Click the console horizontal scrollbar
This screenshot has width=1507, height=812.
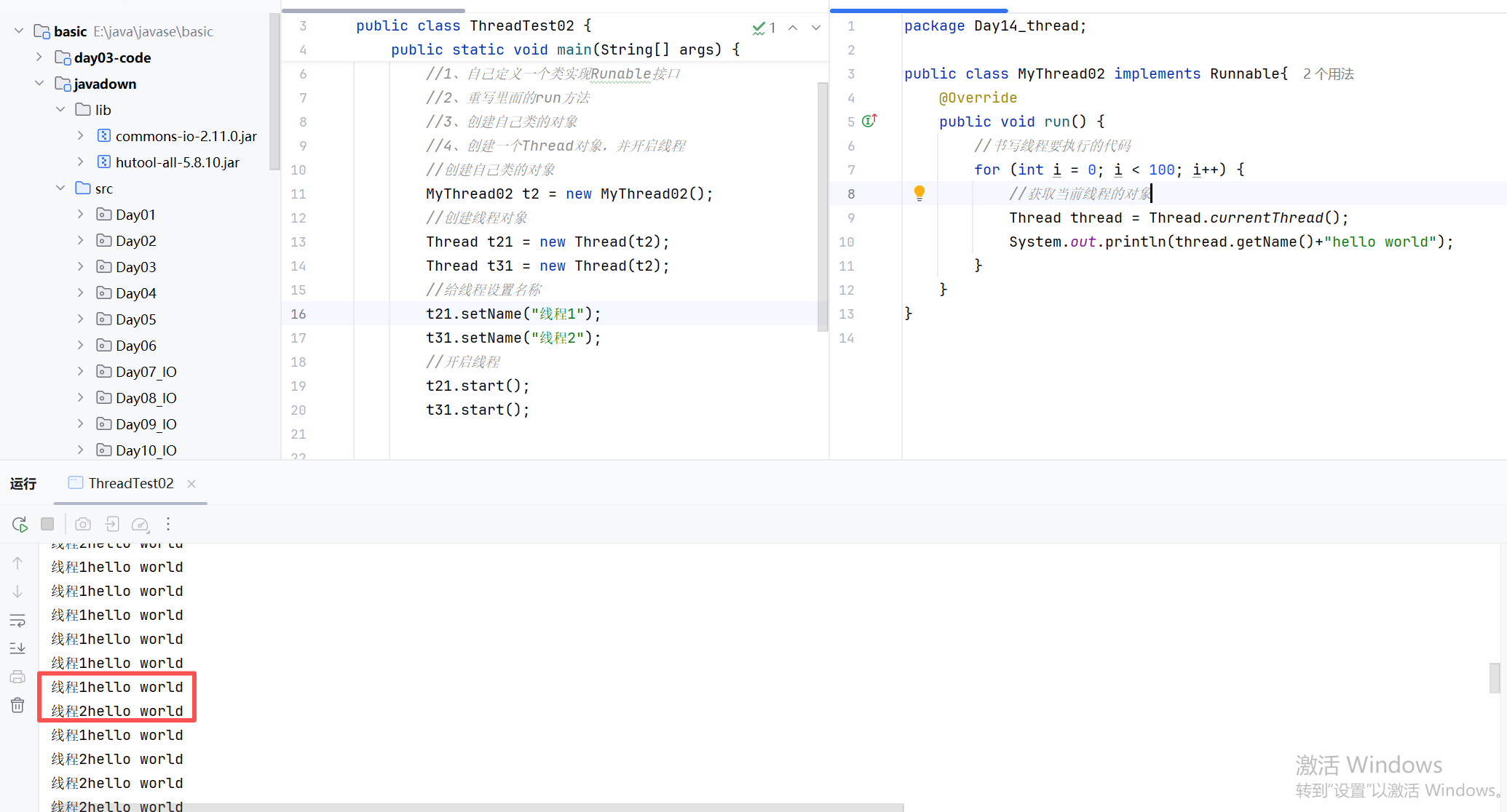pyautogui.click(x=478, y=807)
